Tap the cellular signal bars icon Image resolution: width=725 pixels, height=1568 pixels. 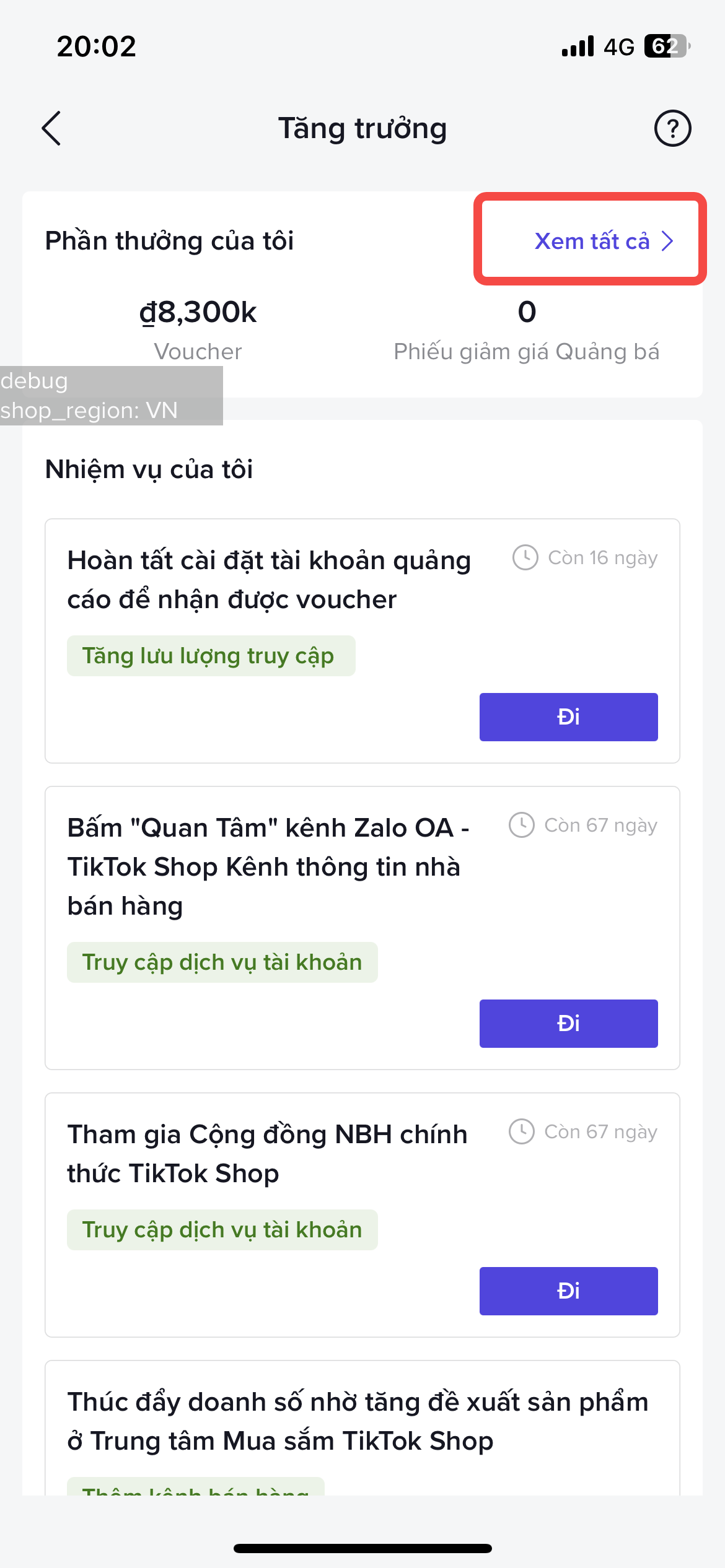(578, 46)
